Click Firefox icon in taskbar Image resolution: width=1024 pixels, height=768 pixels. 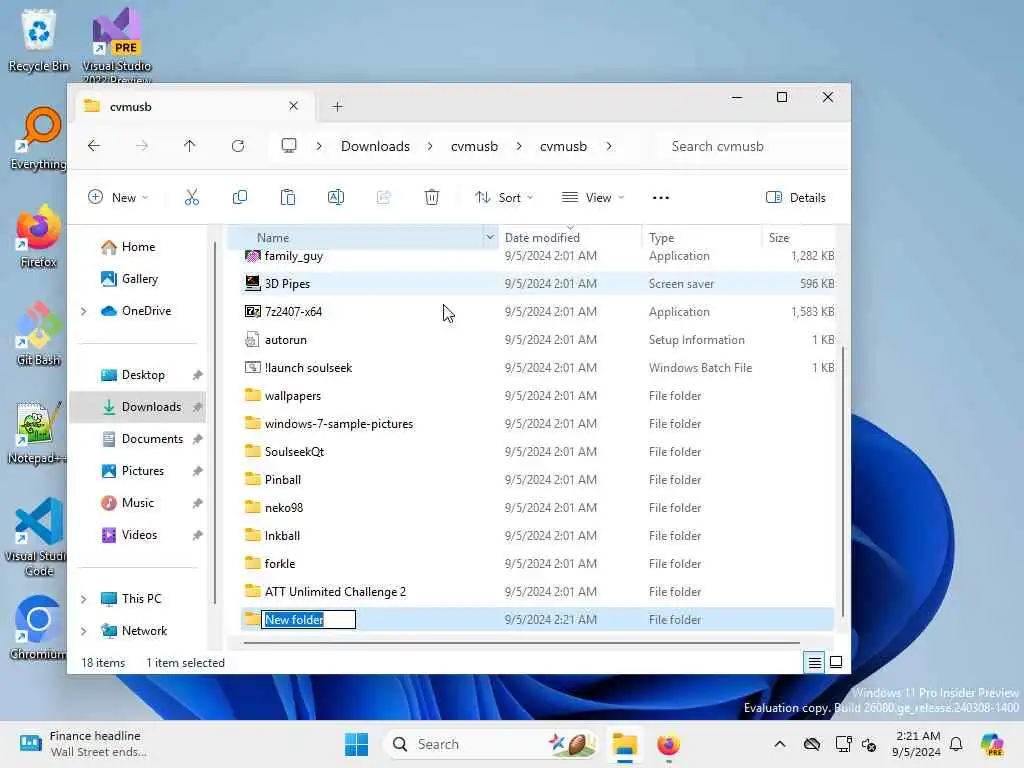(668, 744)
